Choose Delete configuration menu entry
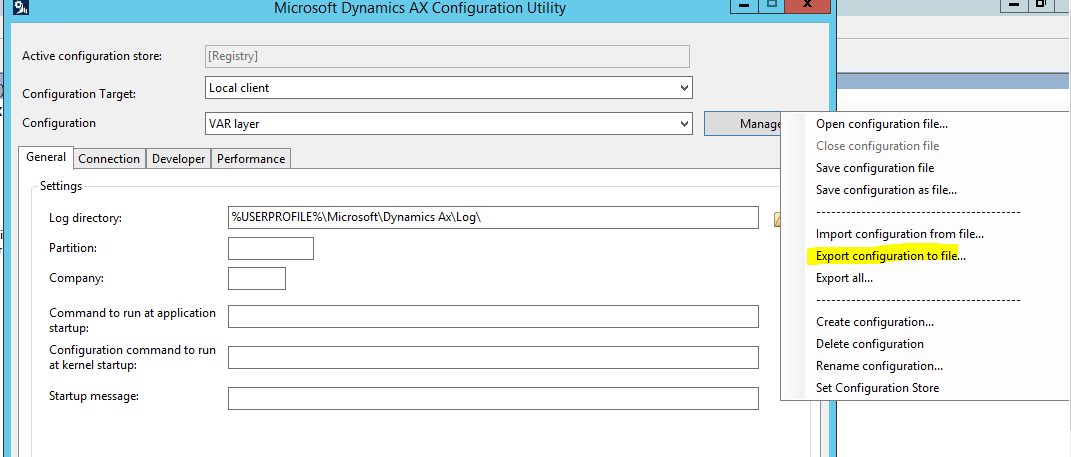 point(870,344)
